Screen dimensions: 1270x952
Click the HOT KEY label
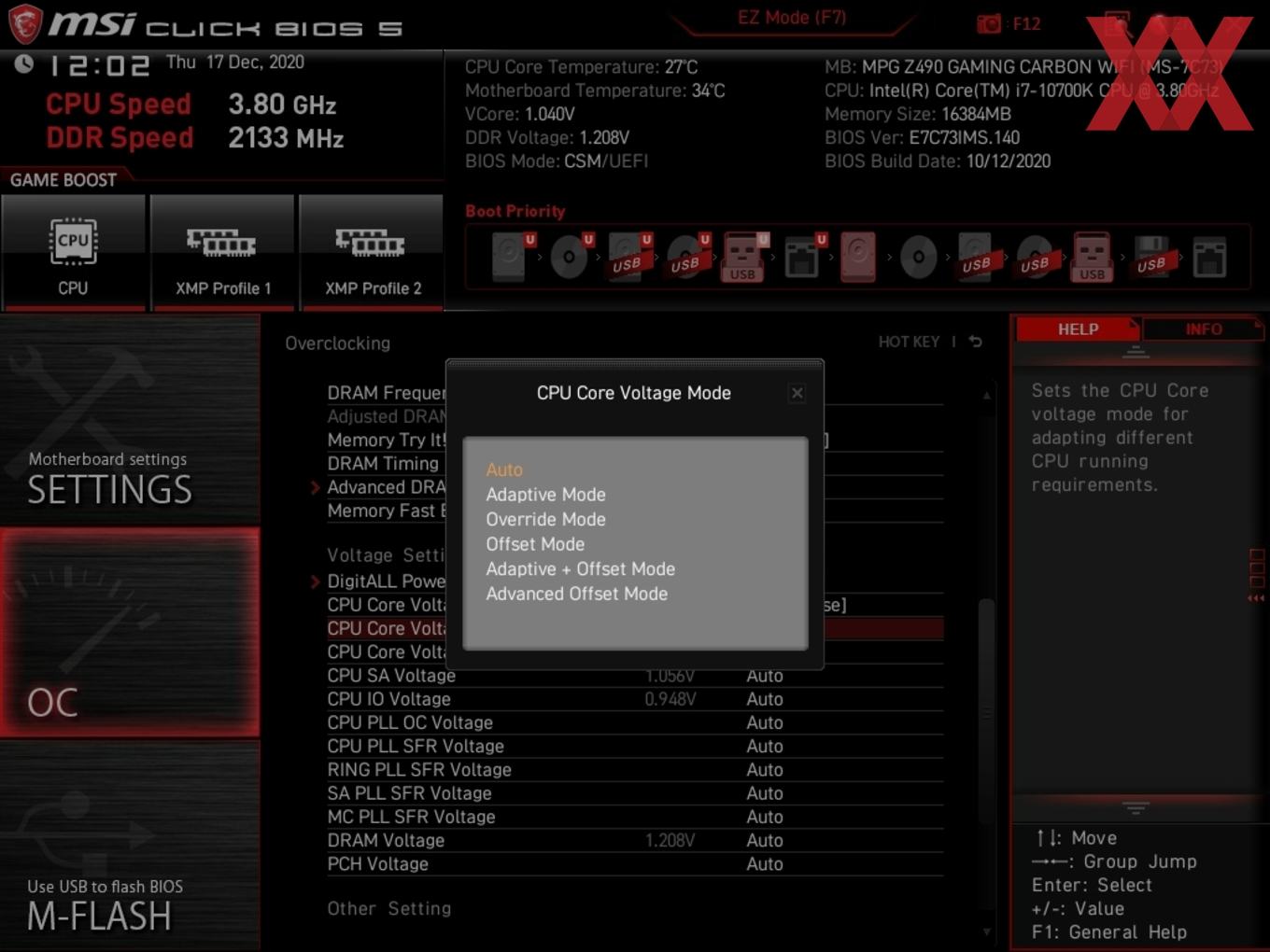[909, 342]
